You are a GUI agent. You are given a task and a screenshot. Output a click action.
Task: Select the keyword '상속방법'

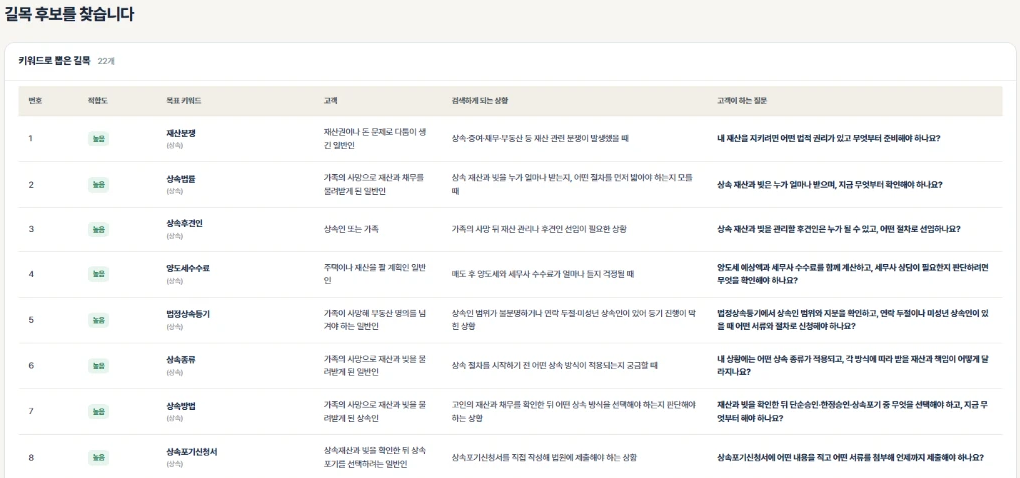tap(181, 406)
